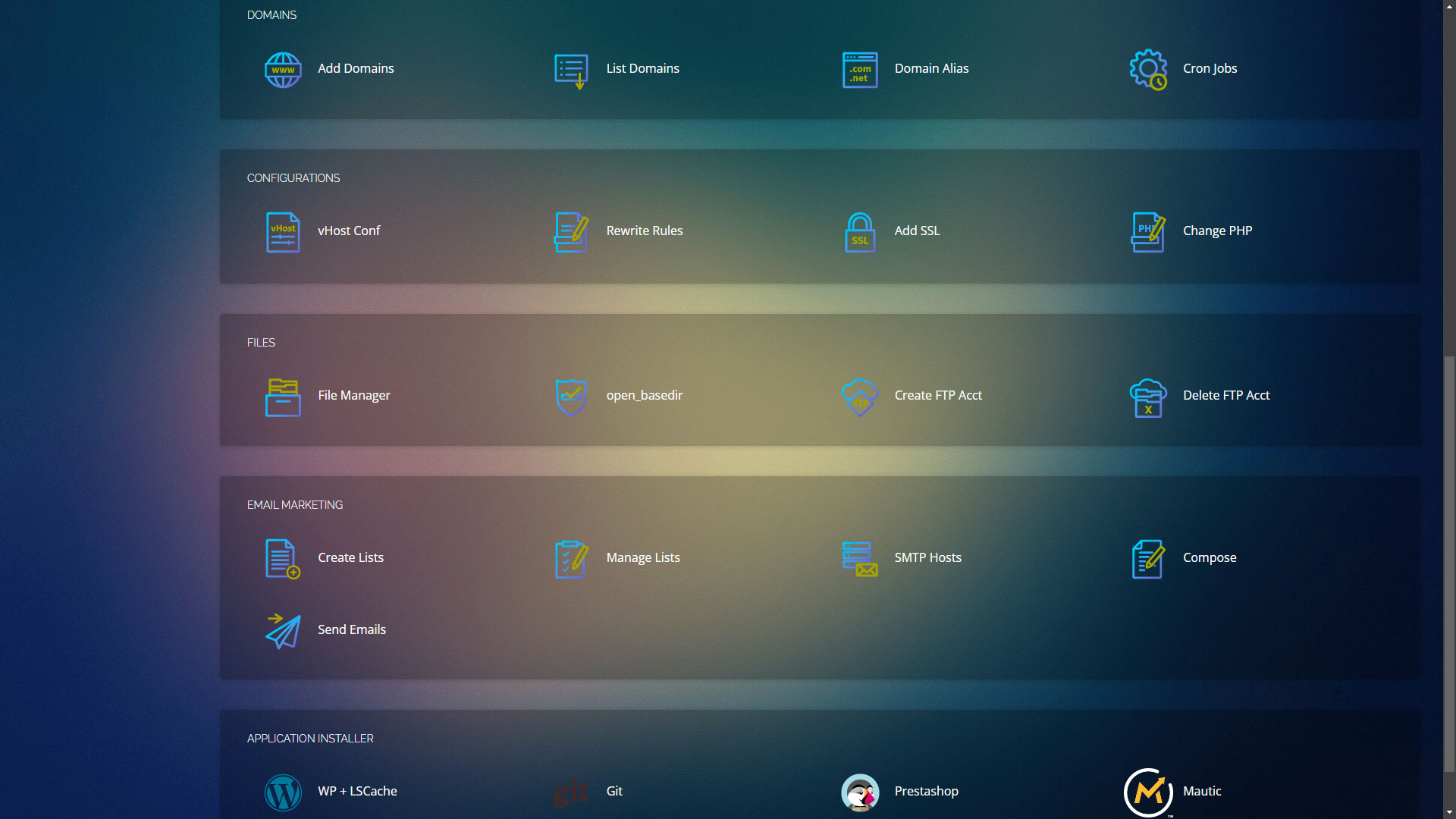Viewport: 1456px width, 819px height.
Task: Click the Compose email link
Action: pos(1210,557)
